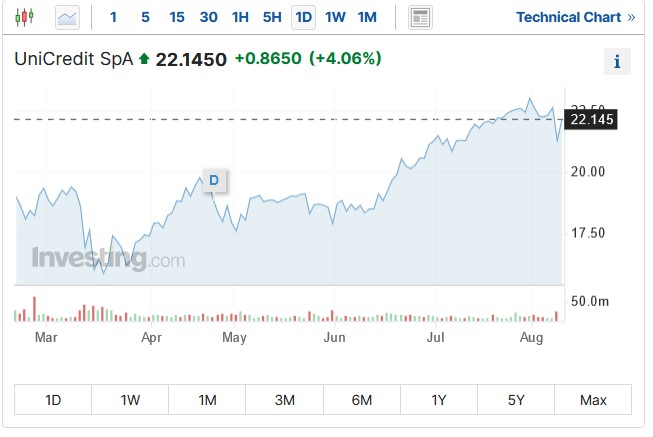View the 1Y range
This screenshot has width=653, height=437.
pos(439,400)
